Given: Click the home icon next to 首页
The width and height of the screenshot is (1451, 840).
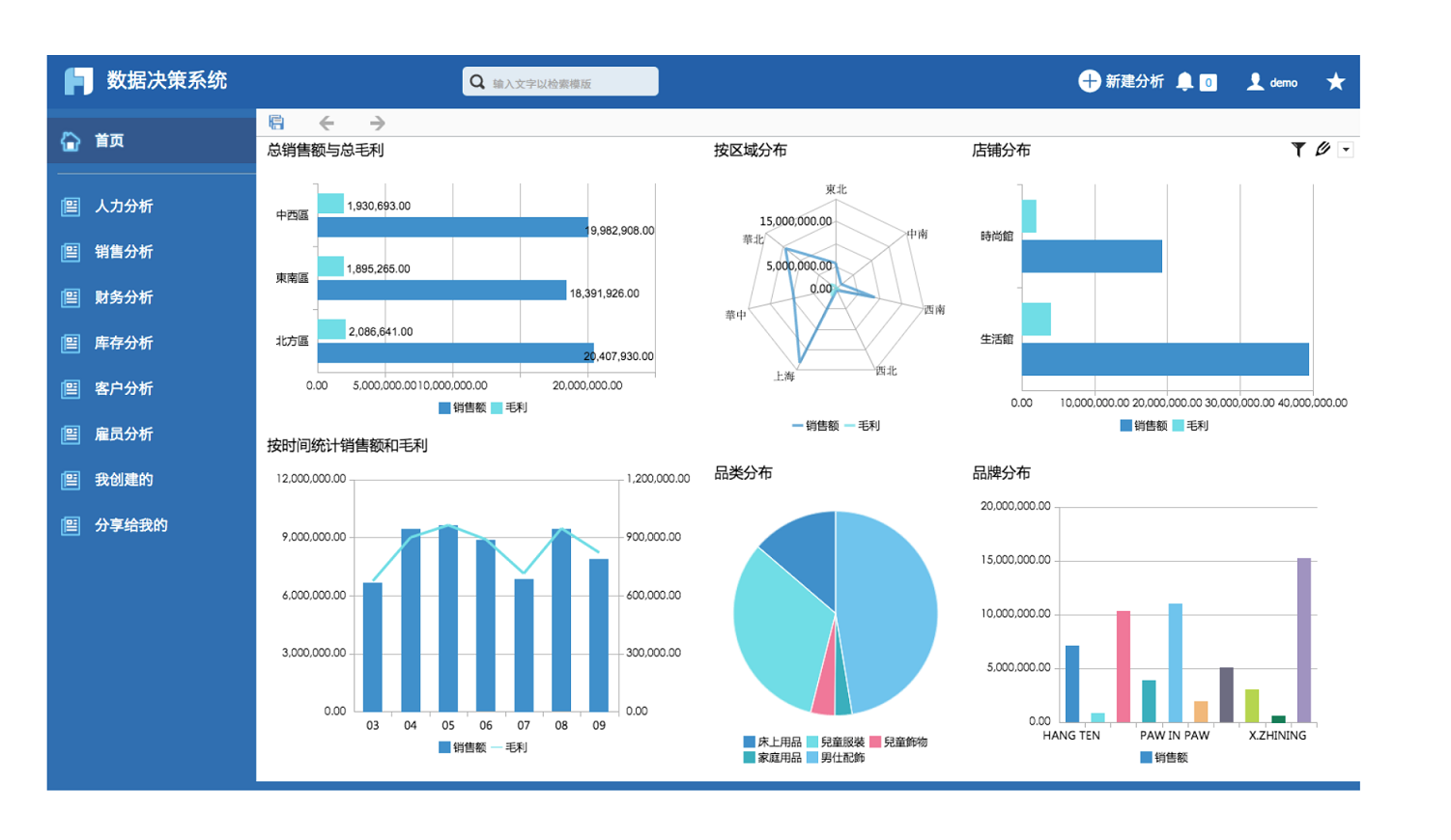Looking at the screenshot, I should tap(71, 140).
